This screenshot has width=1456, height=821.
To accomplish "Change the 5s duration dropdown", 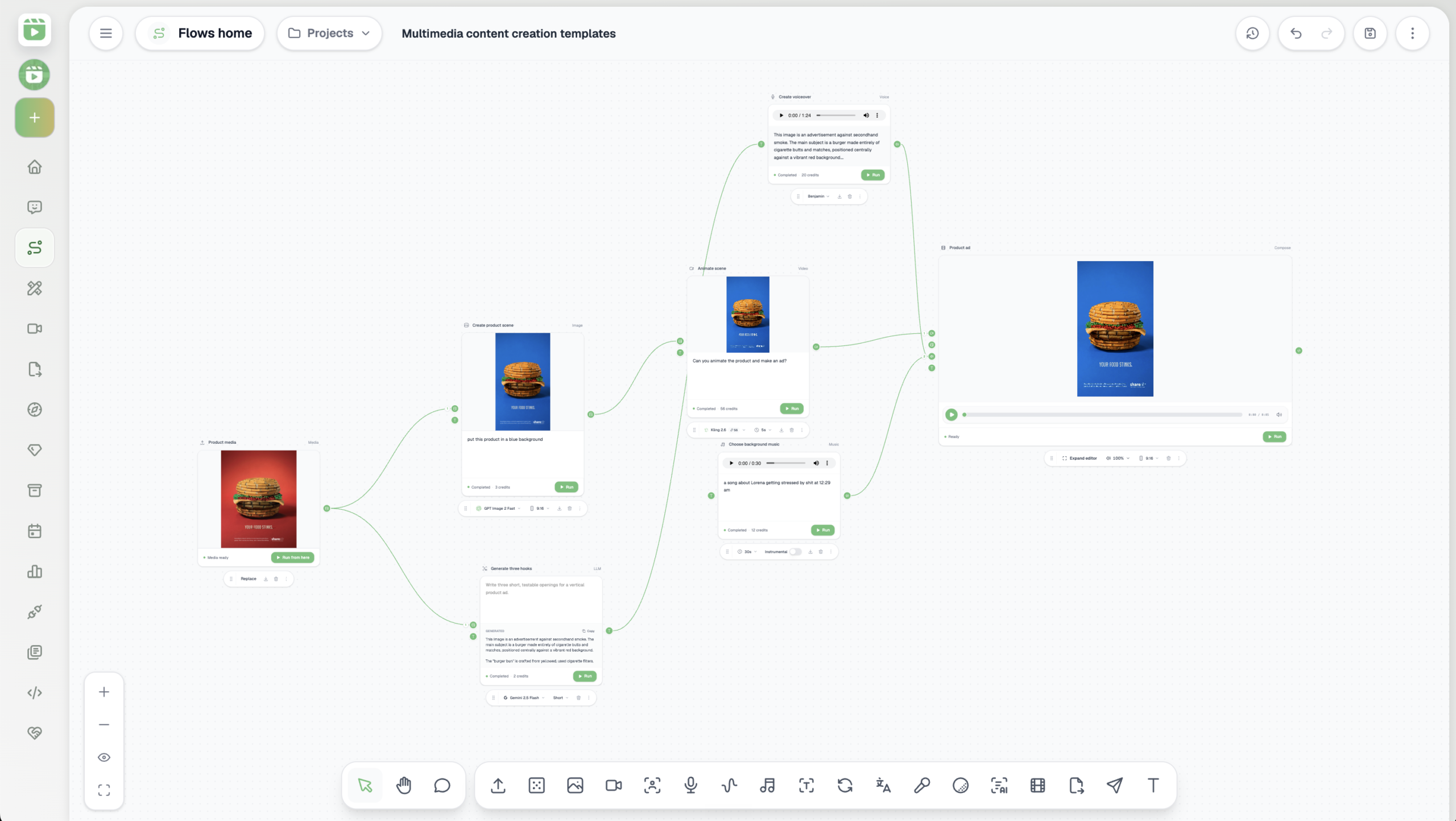I will click(763, 430).
